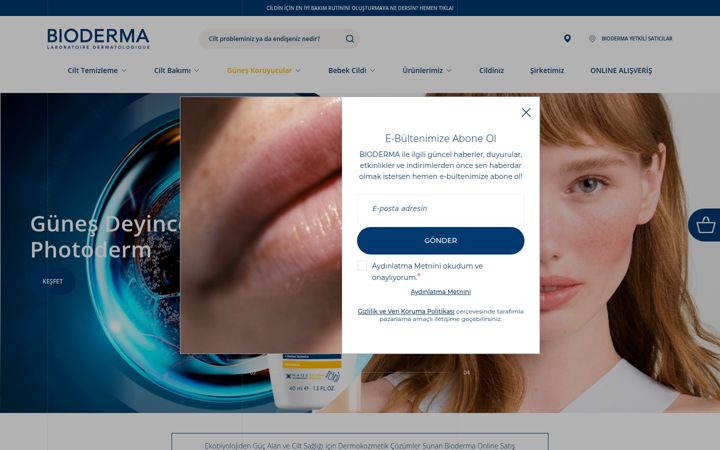720x450 pixels.
Task: Select slide 04 carousel marker
Action: pyautogui.click(x=467, y=372)
